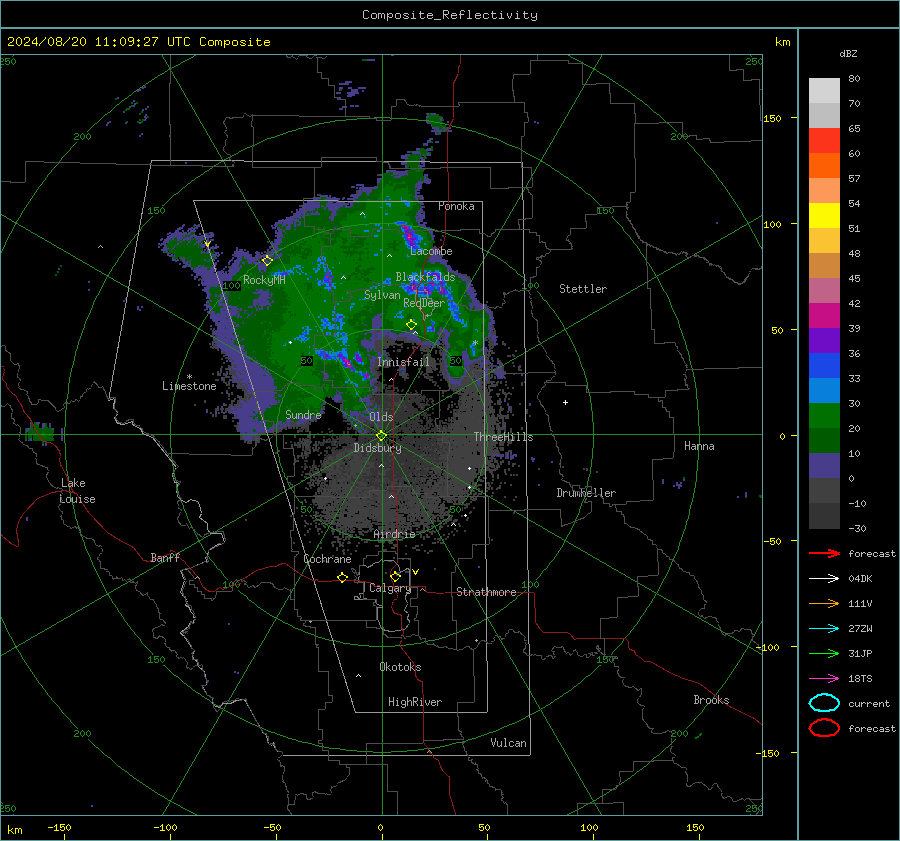Pick the green 31JP arrow icon
This screenshot has height=841, width=900.
[824, 653]
